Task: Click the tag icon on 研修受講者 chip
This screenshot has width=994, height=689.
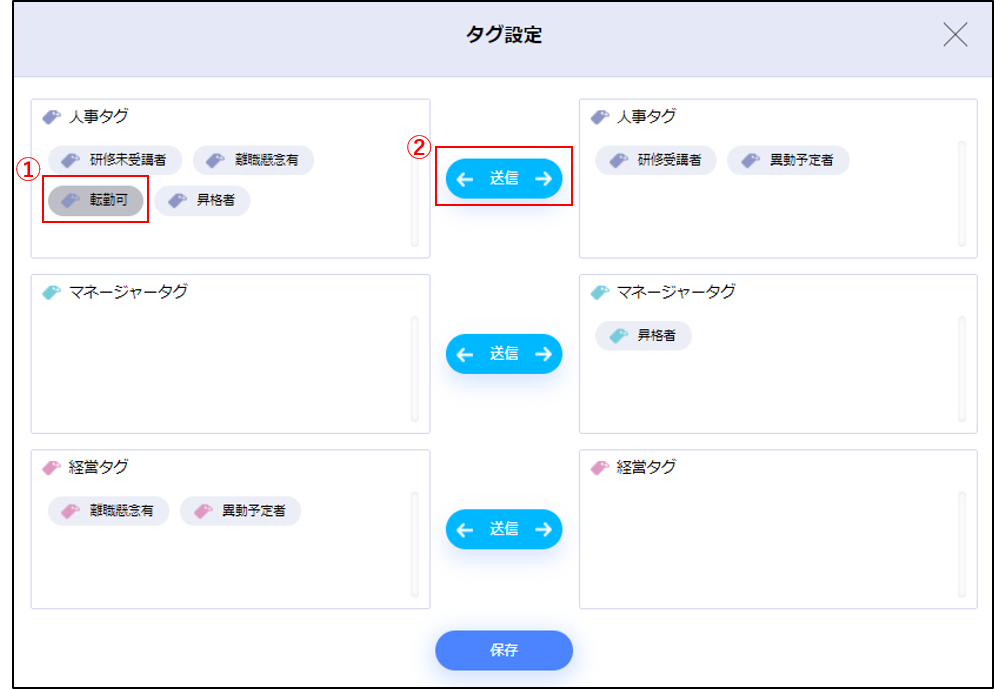Action: 619,160
